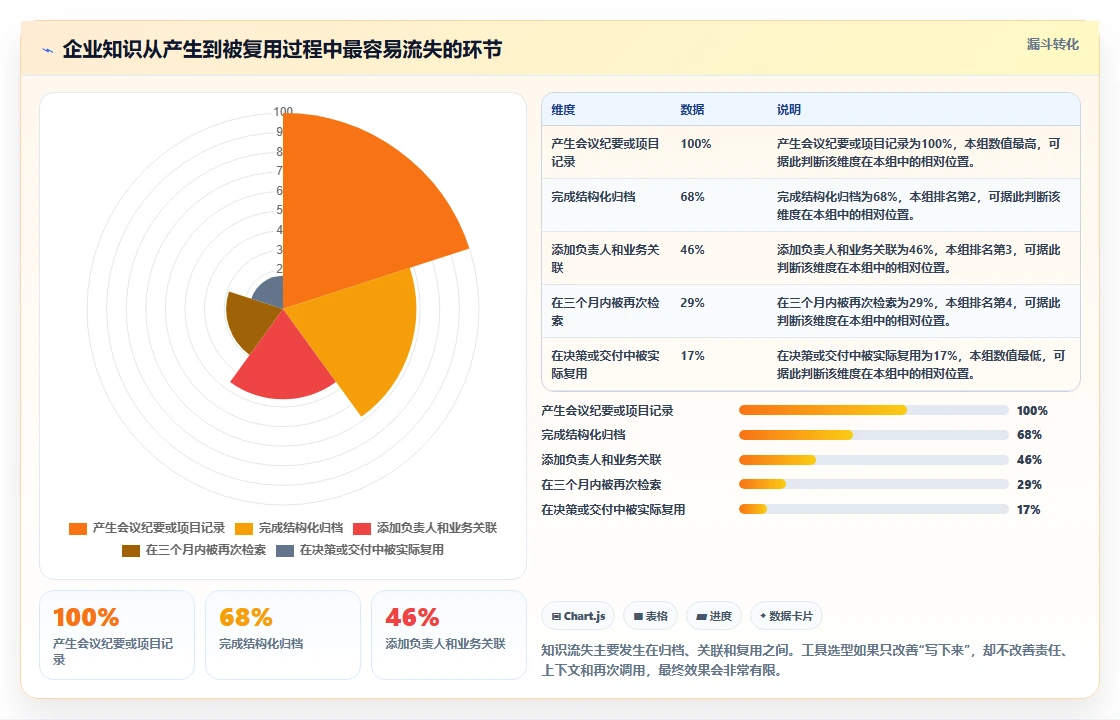Viewport: 1120px width, 720px height.
Task: Click the 68% progress bar
Action: (873, 435)
